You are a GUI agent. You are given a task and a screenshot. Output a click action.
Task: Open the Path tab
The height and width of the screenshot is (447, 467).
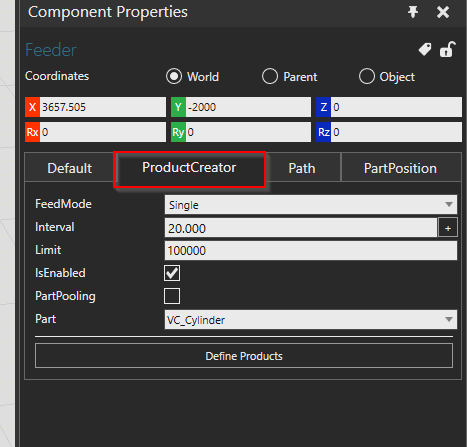(x=303, y=168)
